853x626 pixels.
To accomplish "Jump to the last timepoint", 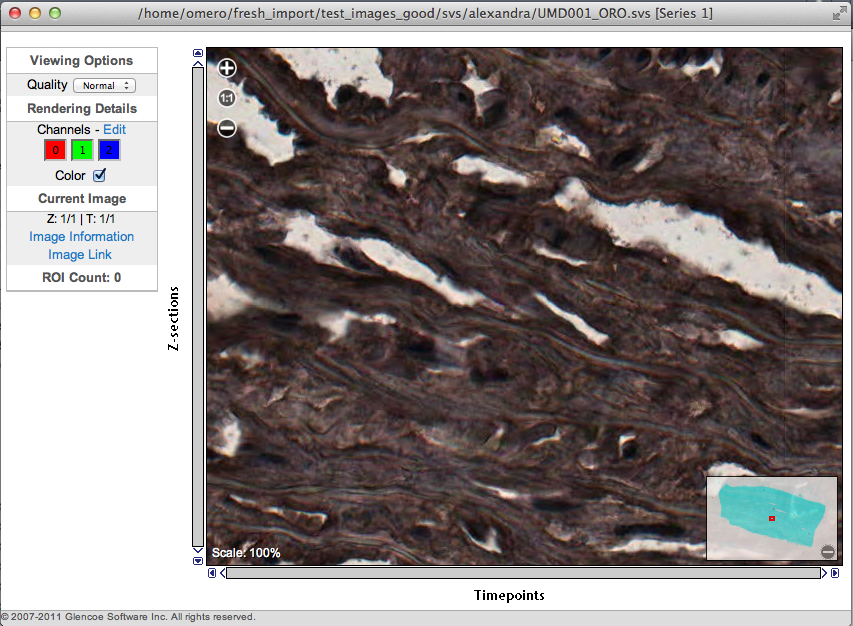I will pos(835,573).
